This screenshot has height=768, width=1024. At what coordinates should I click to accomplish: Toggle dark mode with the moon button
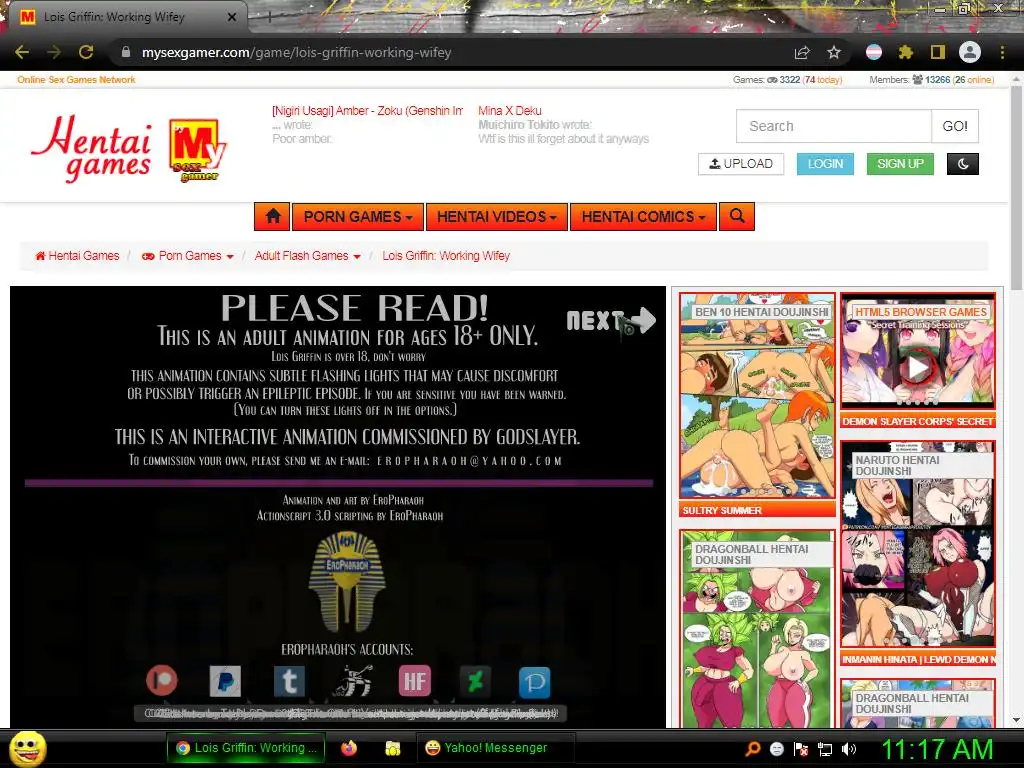click(963, 164)
